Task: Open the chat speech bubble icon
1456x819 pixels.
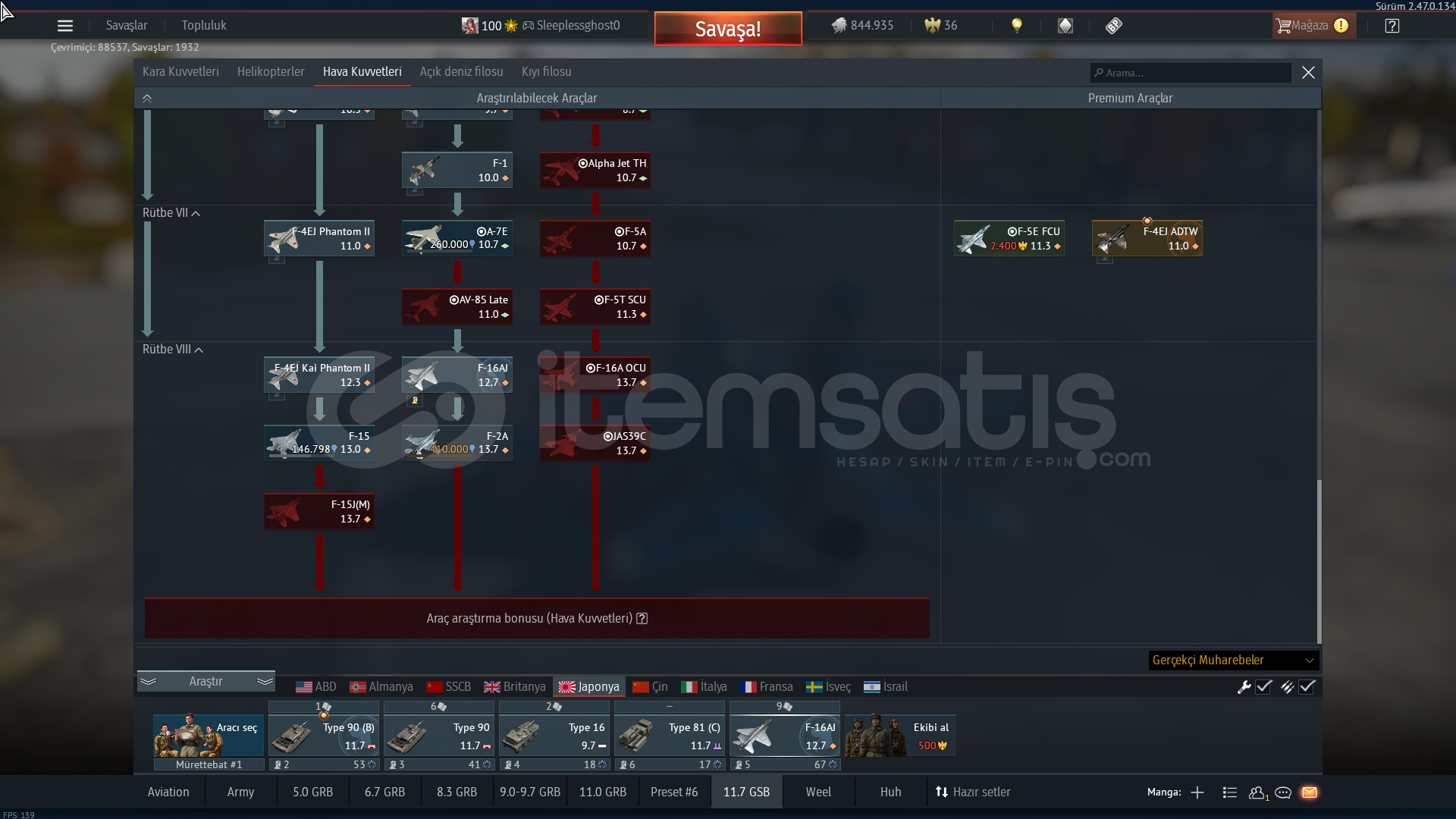Action: (1283, 792)
